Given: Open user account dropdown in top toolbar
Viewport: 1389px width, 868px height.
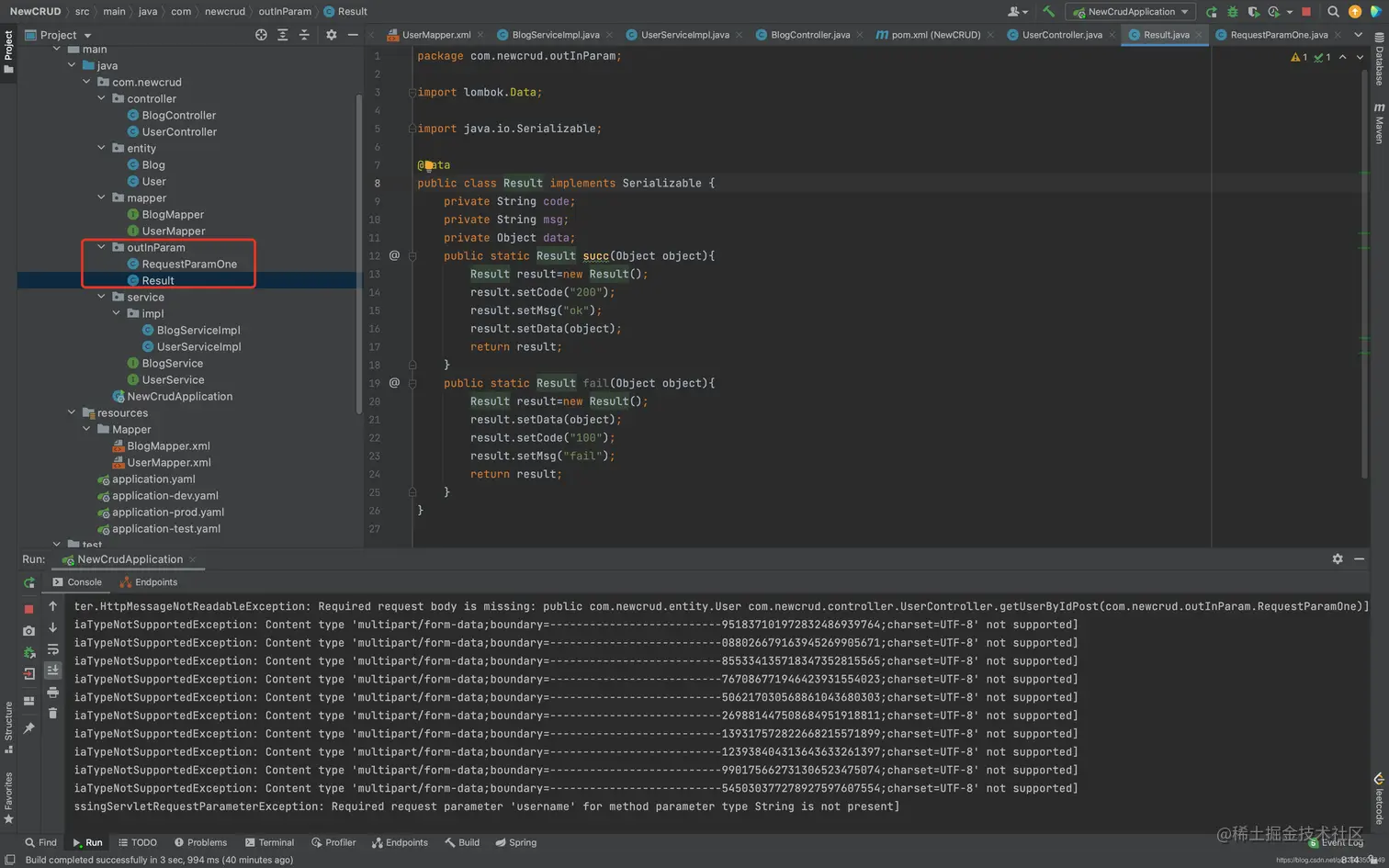Looking at the screenshot, I should (1017, 12).
